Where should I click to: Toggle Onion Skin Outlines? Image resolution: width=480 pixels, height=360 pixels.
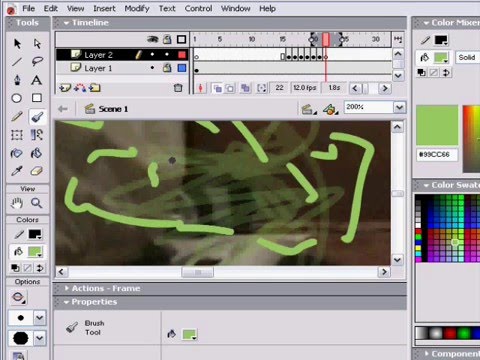pyautogui.click(x=230, y=88)
